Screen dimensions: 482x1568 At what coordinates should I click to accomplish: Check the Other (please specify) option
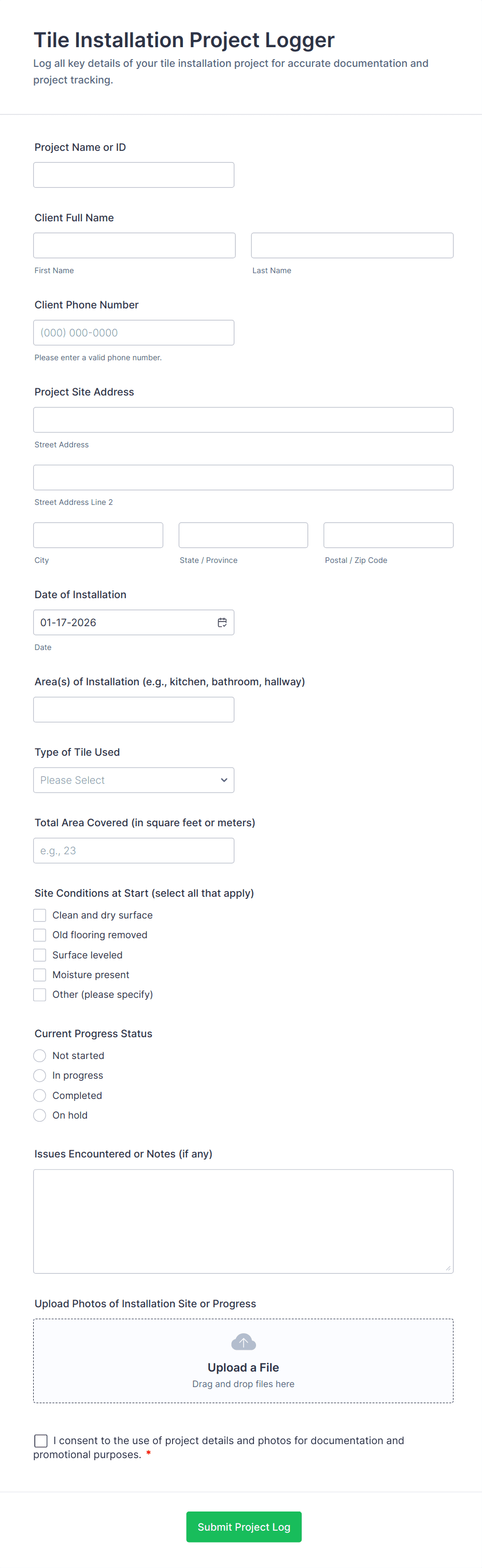[40, 995]
